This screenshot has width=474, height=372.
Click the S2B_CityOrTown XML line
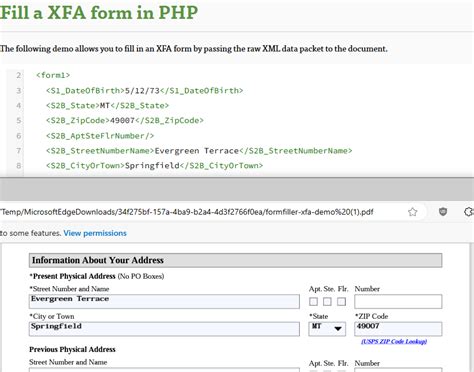(154, 165)
